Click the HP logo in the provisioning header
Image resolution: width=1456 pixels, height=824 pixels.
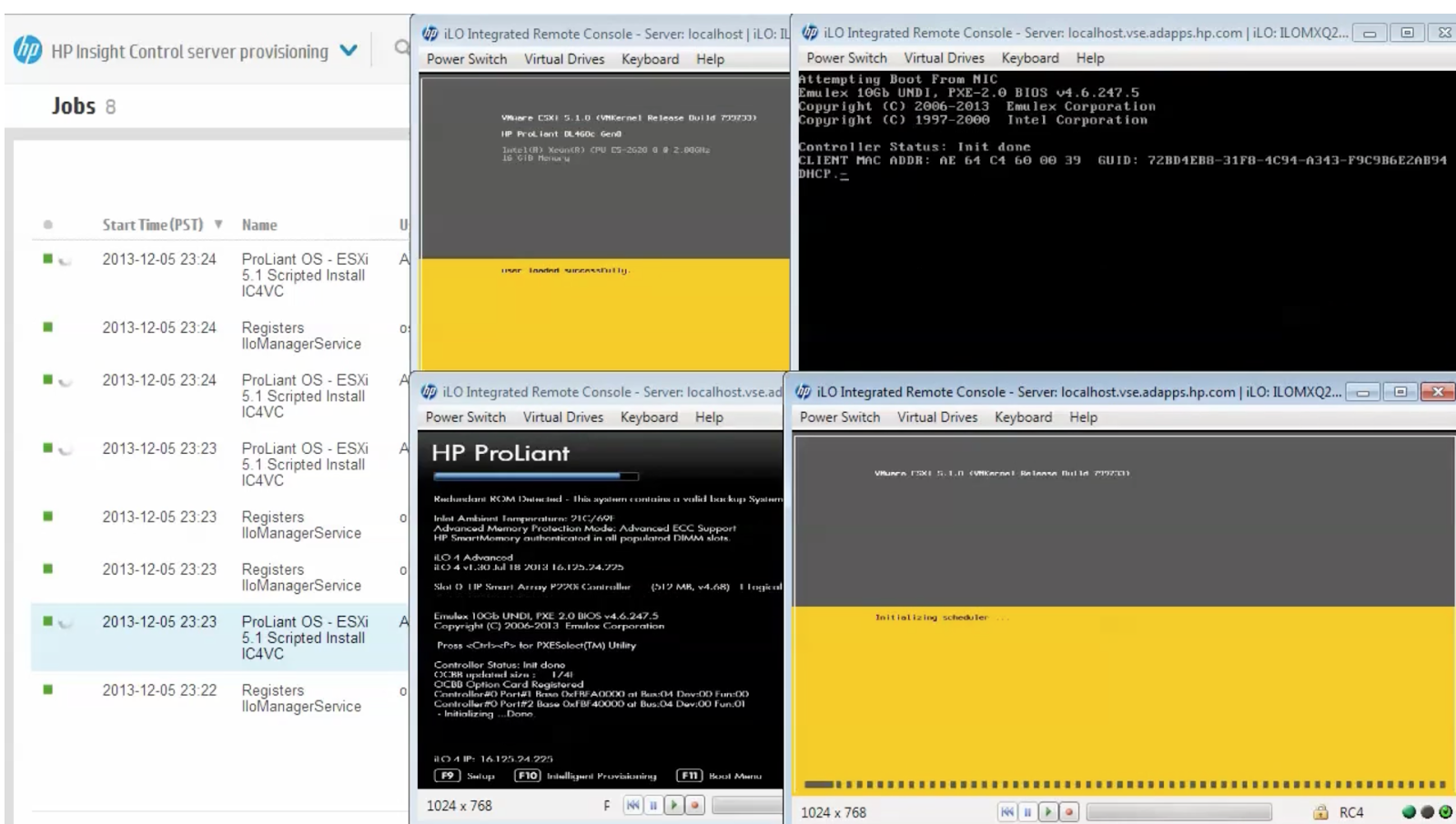27,50
